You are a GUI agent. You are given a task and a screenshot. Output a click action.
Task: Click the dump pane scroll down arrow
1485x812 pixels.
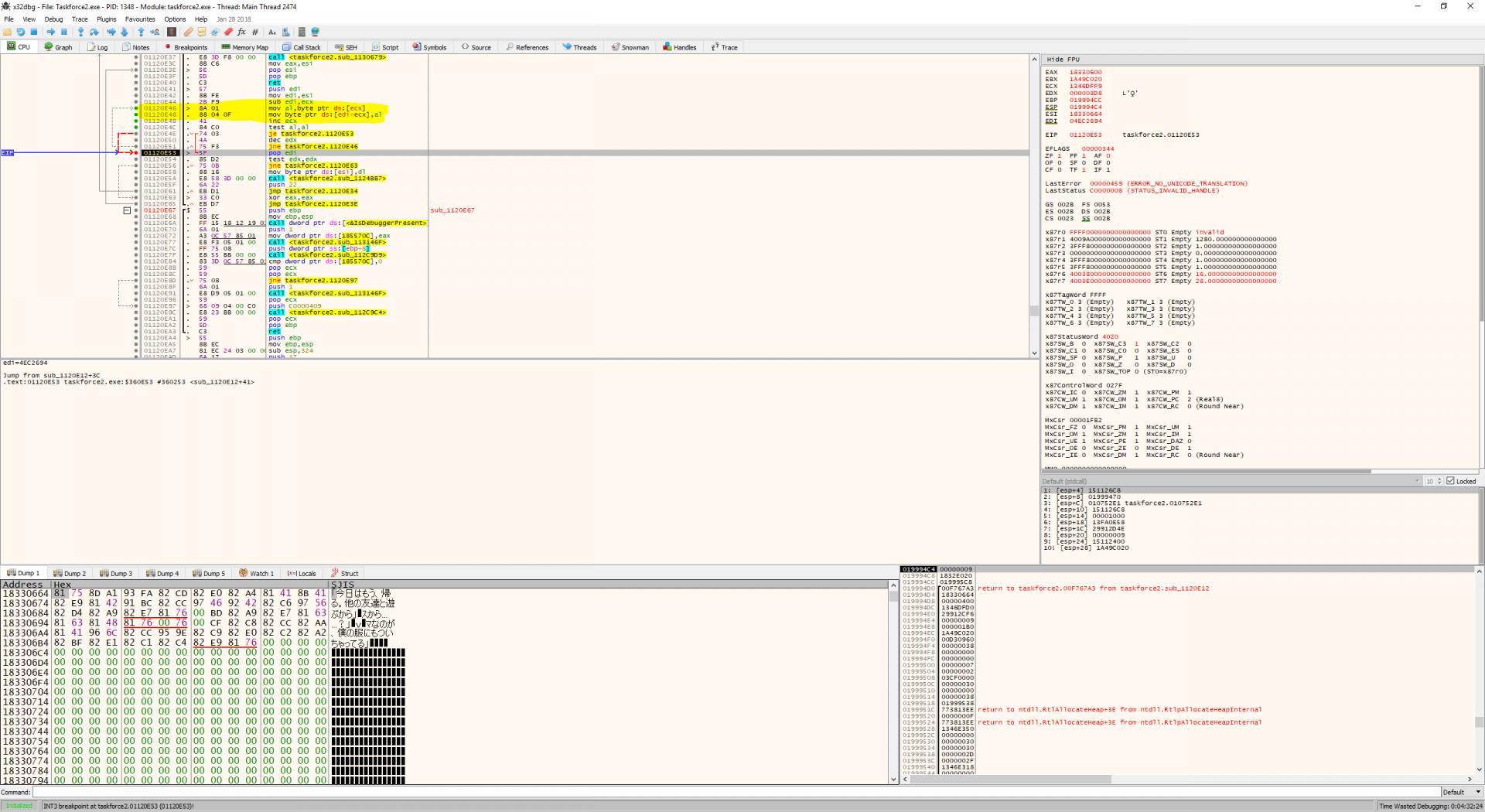(x=893, y=780)
